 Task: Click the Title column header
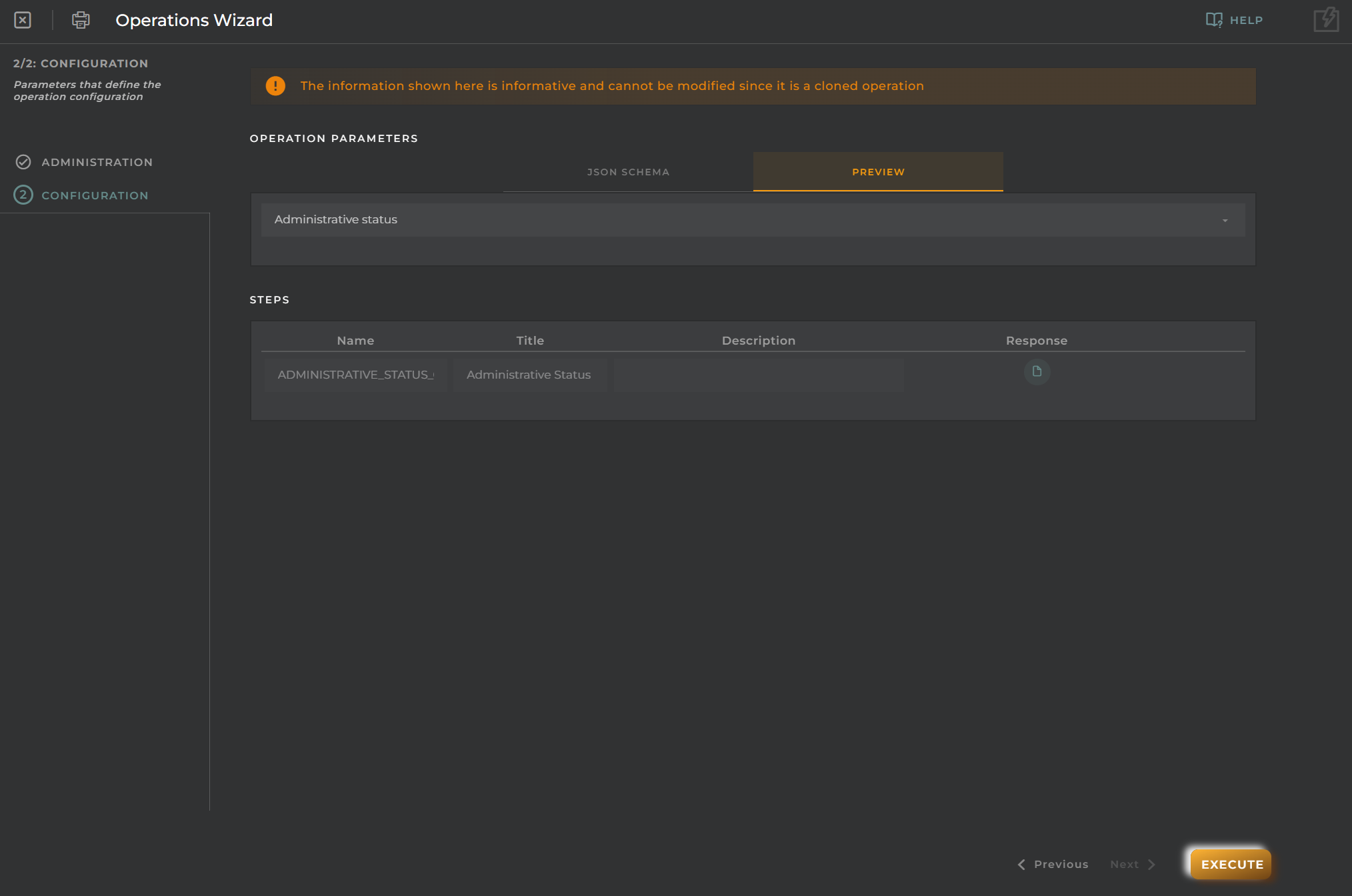[x=530, y=341]
